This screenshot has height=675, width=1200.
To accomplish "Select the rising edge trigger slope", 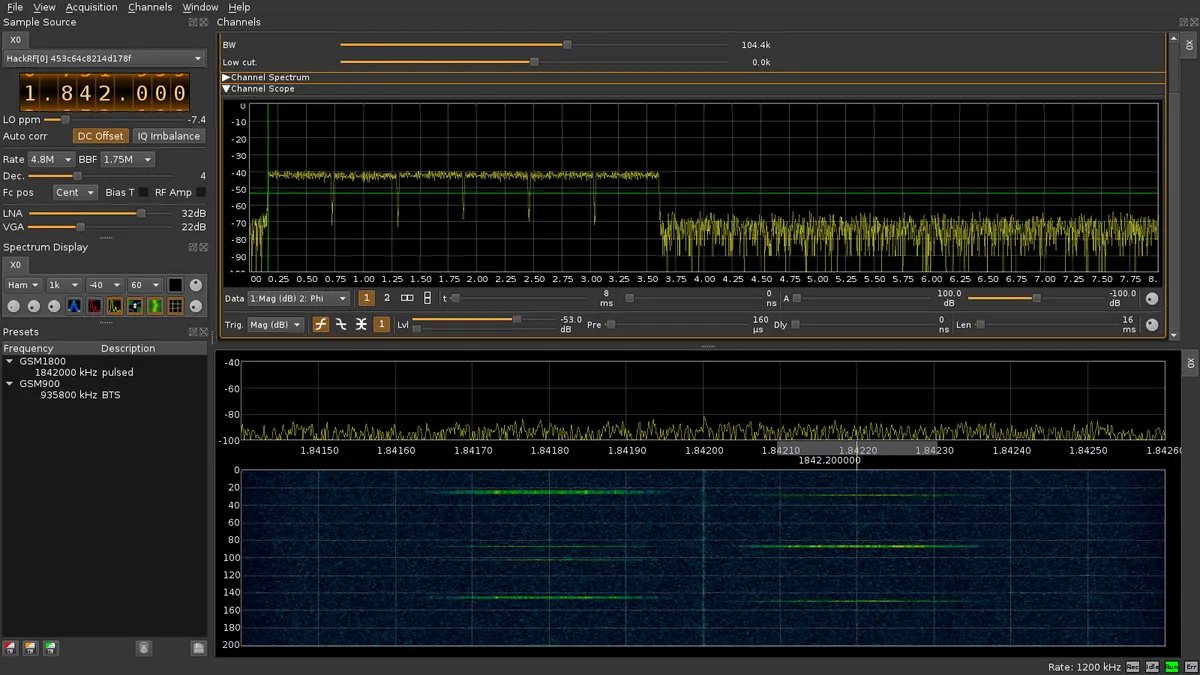I will click(320, 324).
